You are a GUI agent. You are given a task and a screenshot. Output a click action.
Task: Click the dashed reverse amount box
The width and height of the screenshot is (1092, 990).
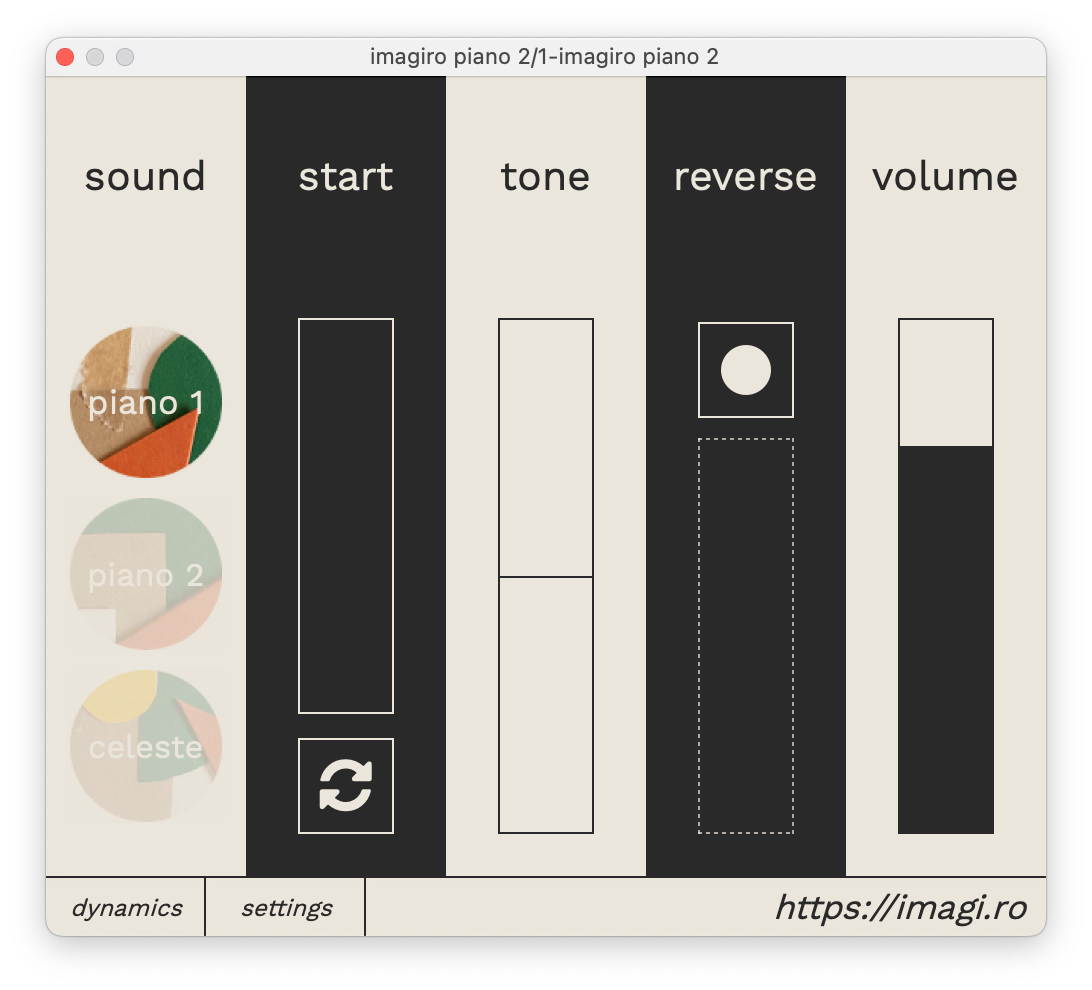(x=746, y=635)
